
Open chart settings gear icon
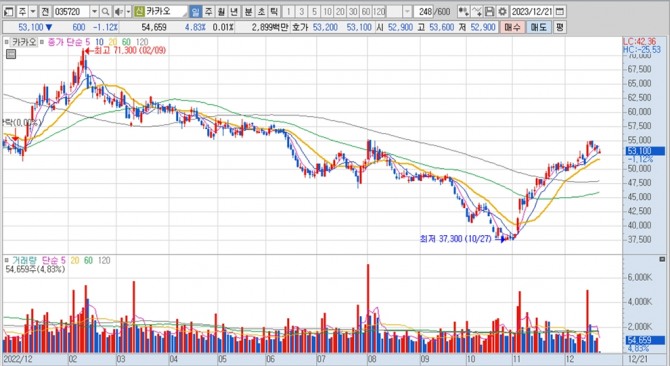[503, 12]
